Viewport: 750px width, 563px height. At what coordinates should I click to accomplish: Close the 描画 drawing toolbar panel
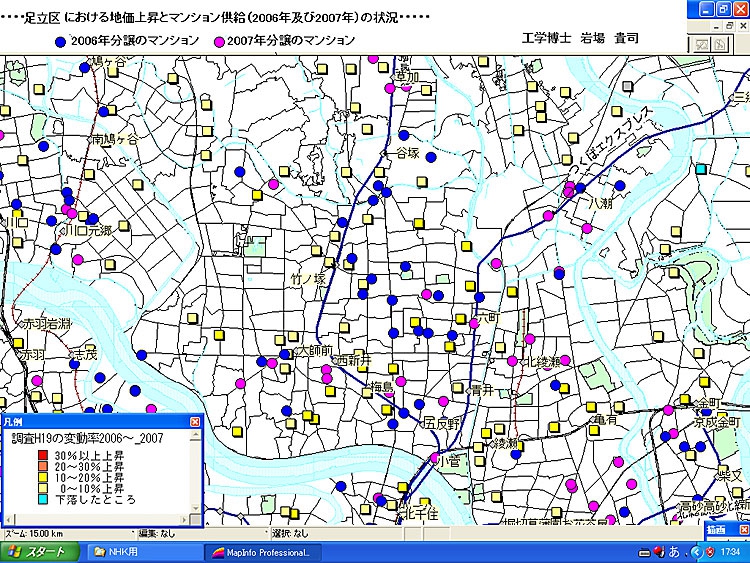(x=743, y=528)
